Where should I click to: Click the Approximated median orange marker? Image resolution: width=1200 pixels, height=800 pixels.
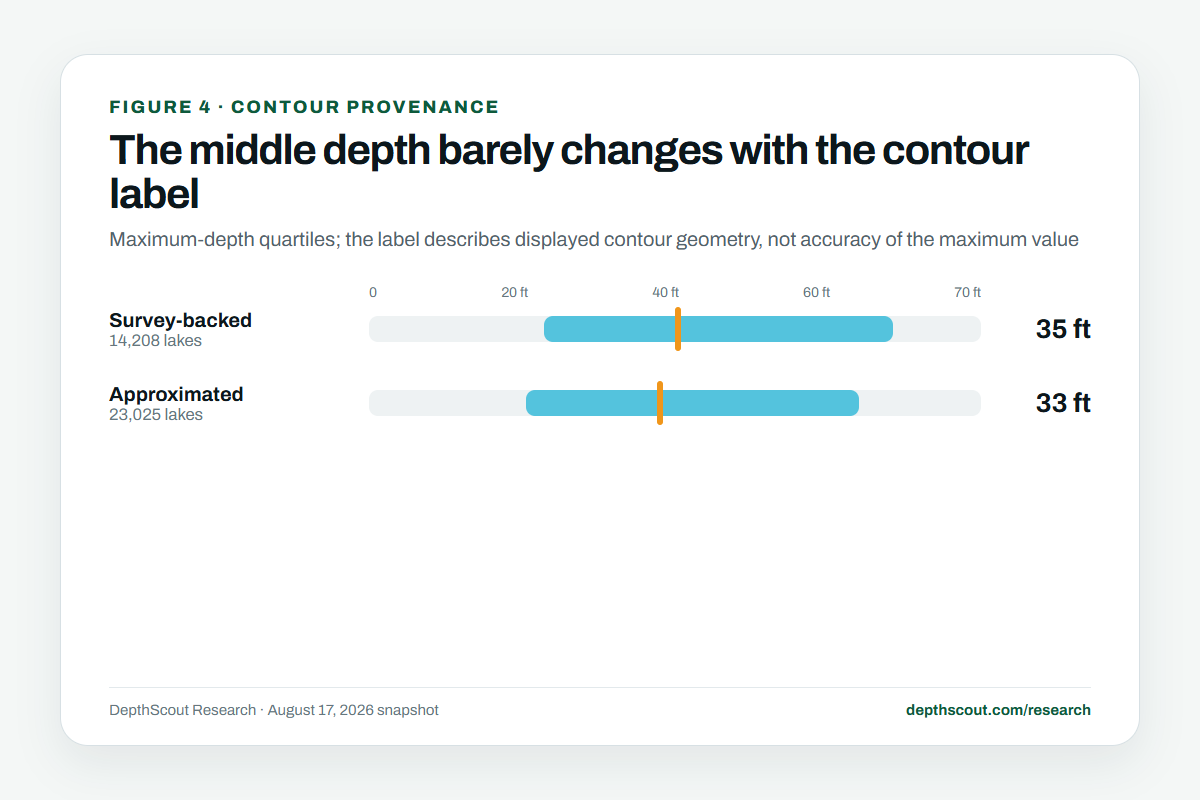(660, 403)
